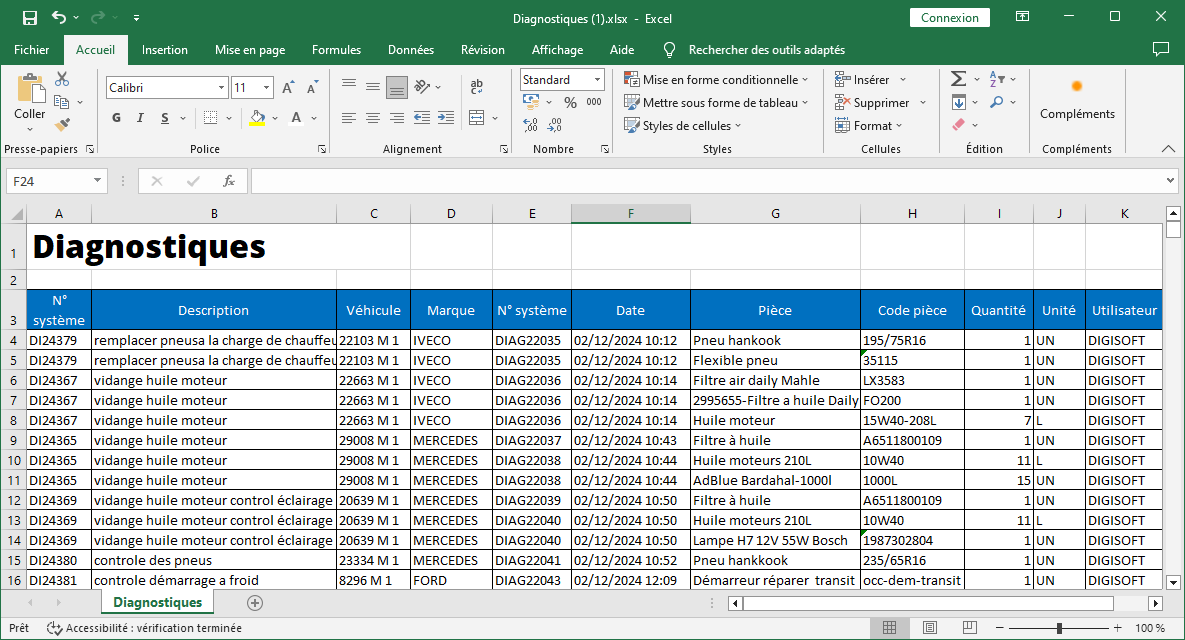Click the Find magnifier icon in Édition
This screenshot has width=1185, height=640.
pos(998,102)
